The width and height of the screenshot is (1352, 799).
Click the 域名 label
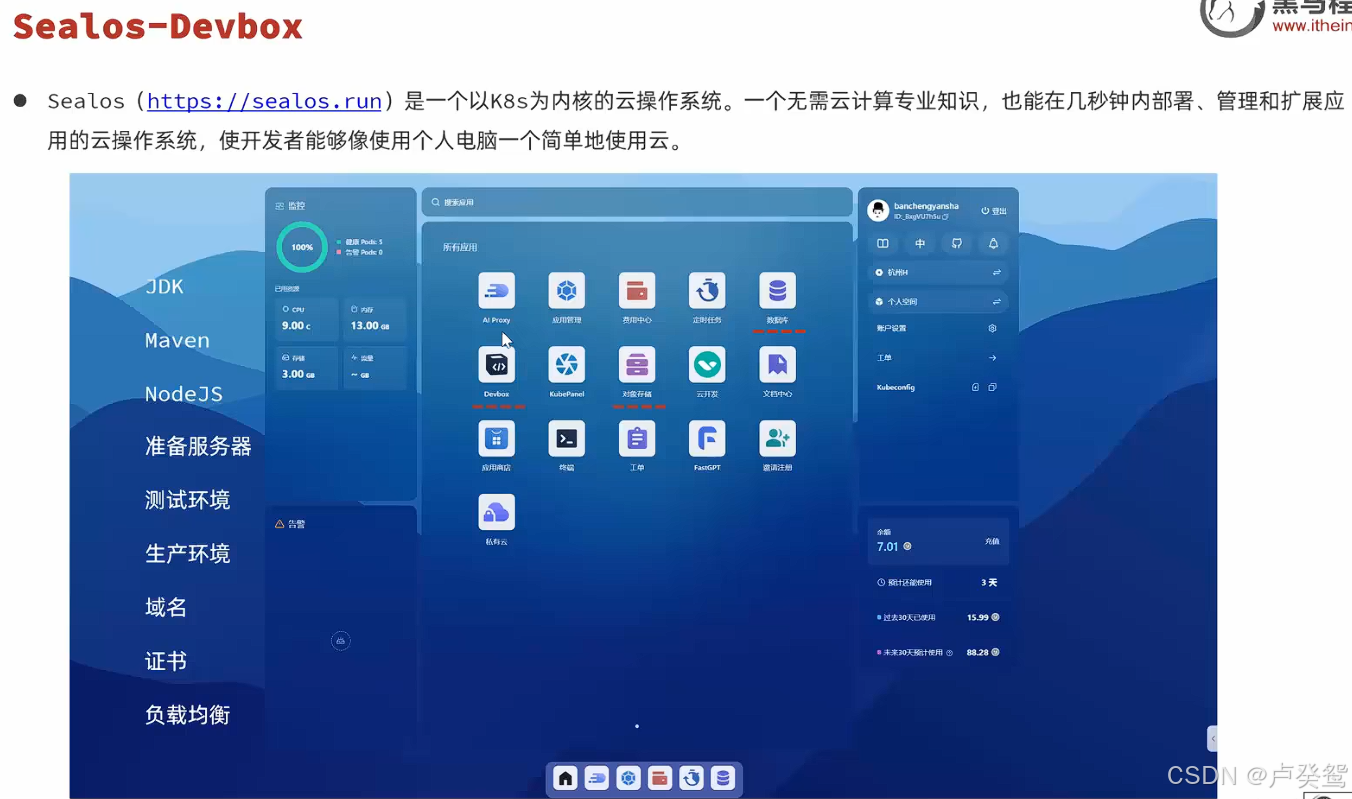point(166,607)
